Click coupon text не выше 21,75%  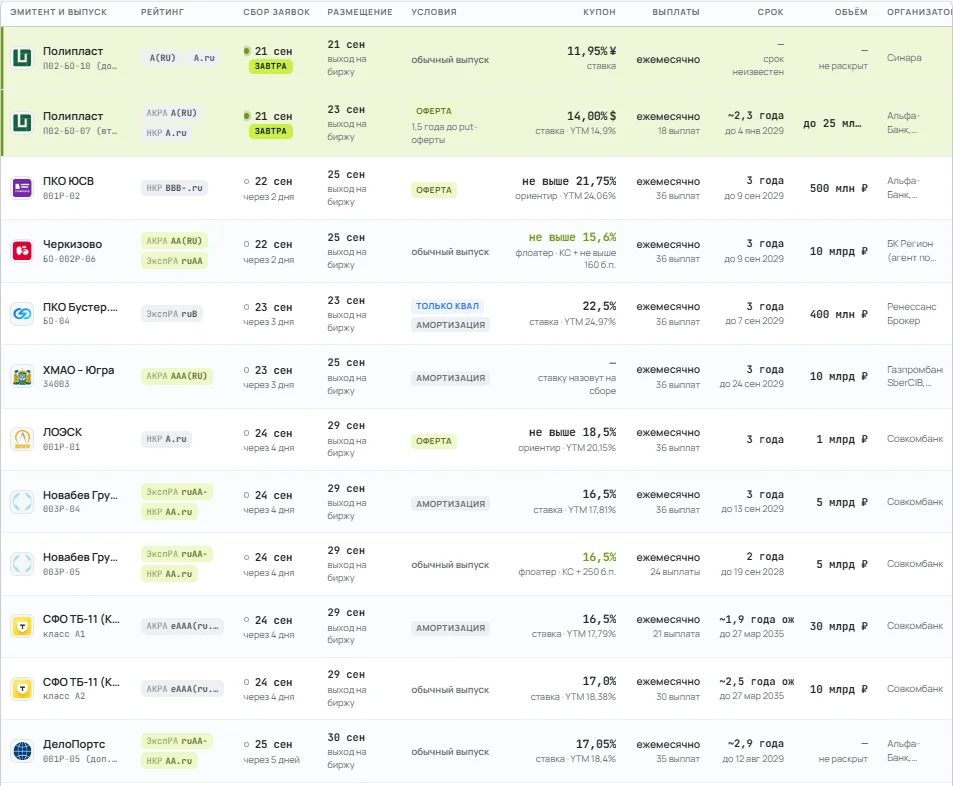[x=569, y=181]
